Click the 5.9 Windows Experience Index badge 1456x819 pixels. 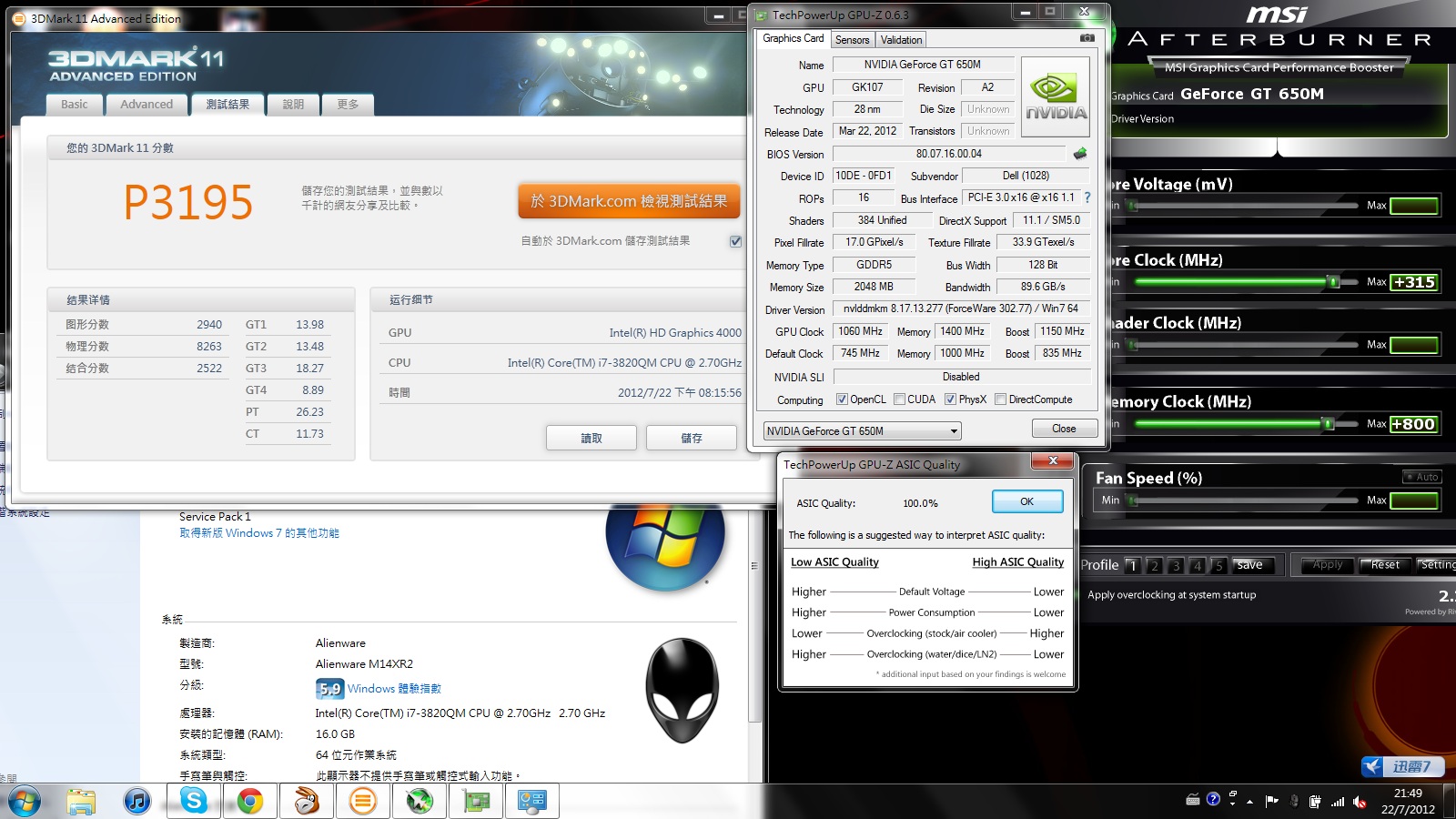[329, 689]
